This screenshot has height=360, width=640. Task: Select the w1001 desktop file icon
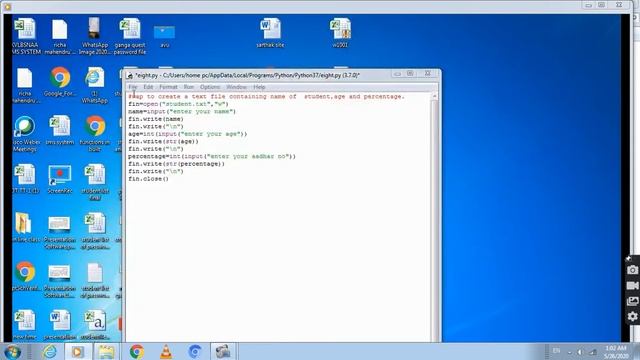[340, 33]
